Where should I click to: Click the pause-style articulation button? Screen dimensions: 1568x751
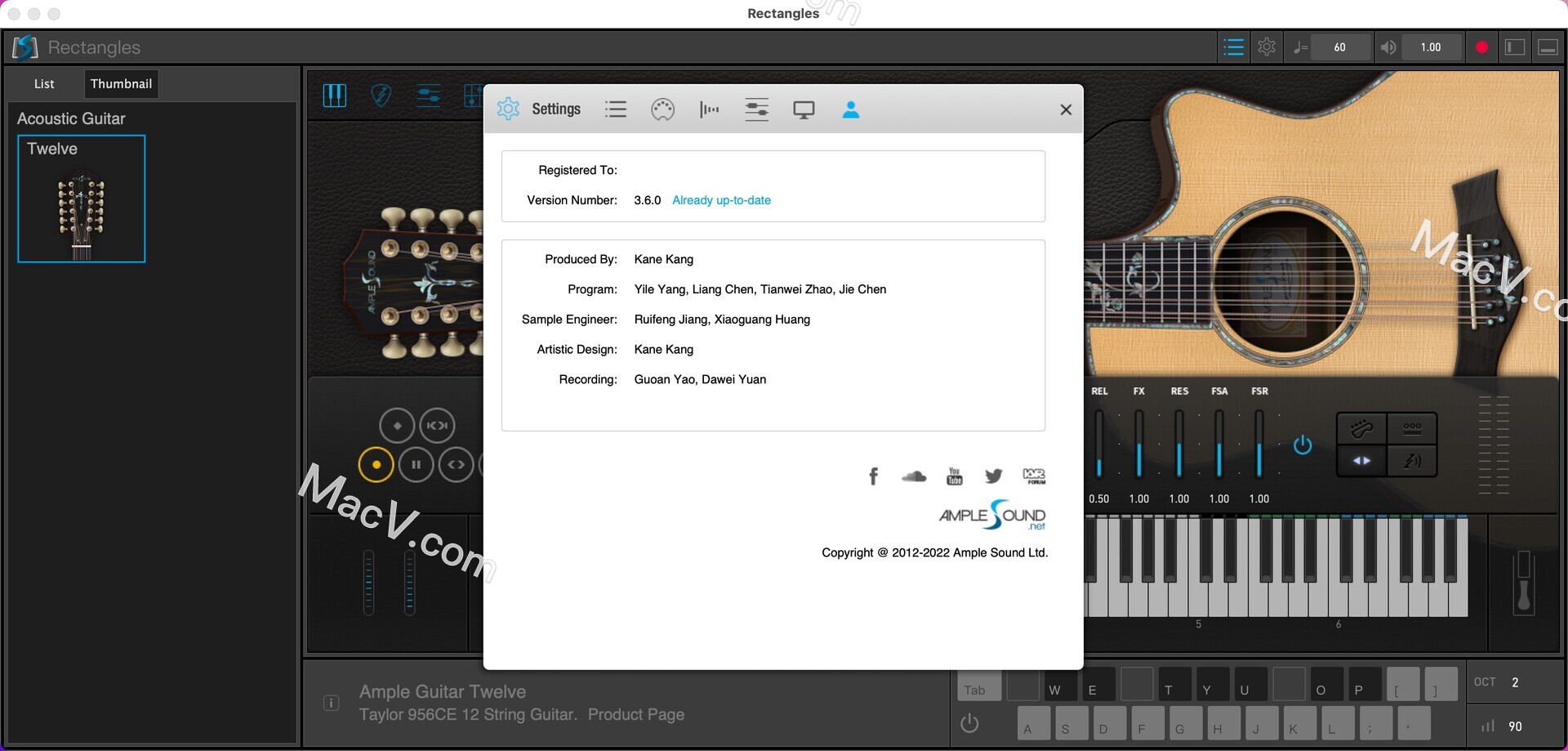[416, 464]
